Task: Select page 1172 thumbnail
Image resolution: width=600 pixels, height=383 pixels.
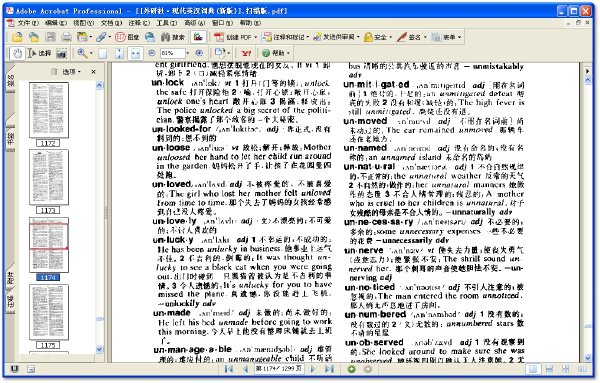Action: (49, 110)
